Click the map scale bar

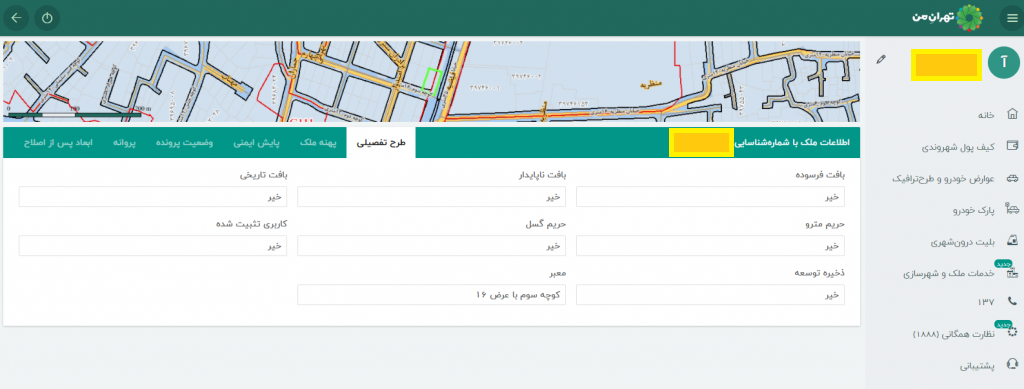click(74, 114)
